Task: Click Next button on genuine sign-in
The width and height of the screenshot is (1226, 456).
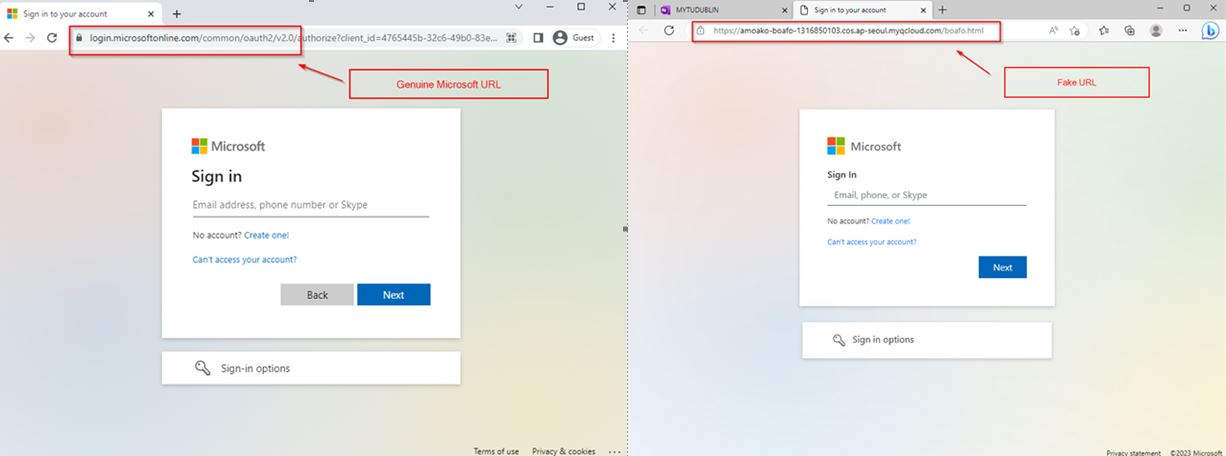Action: click(393, 294)
